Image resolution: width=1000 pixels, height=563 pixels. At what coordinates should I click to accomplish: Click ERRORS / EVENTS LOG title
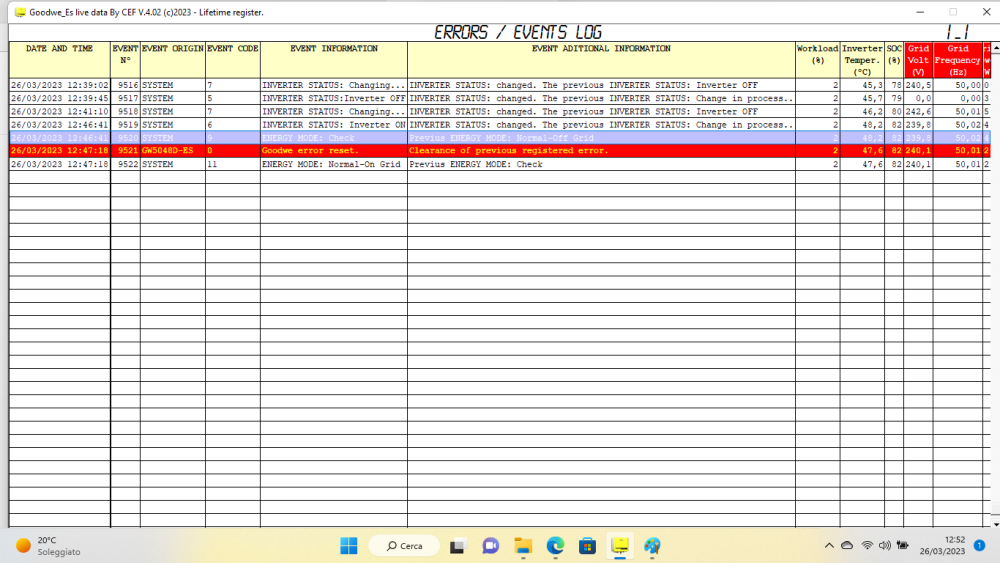click(x=518, y=33)
